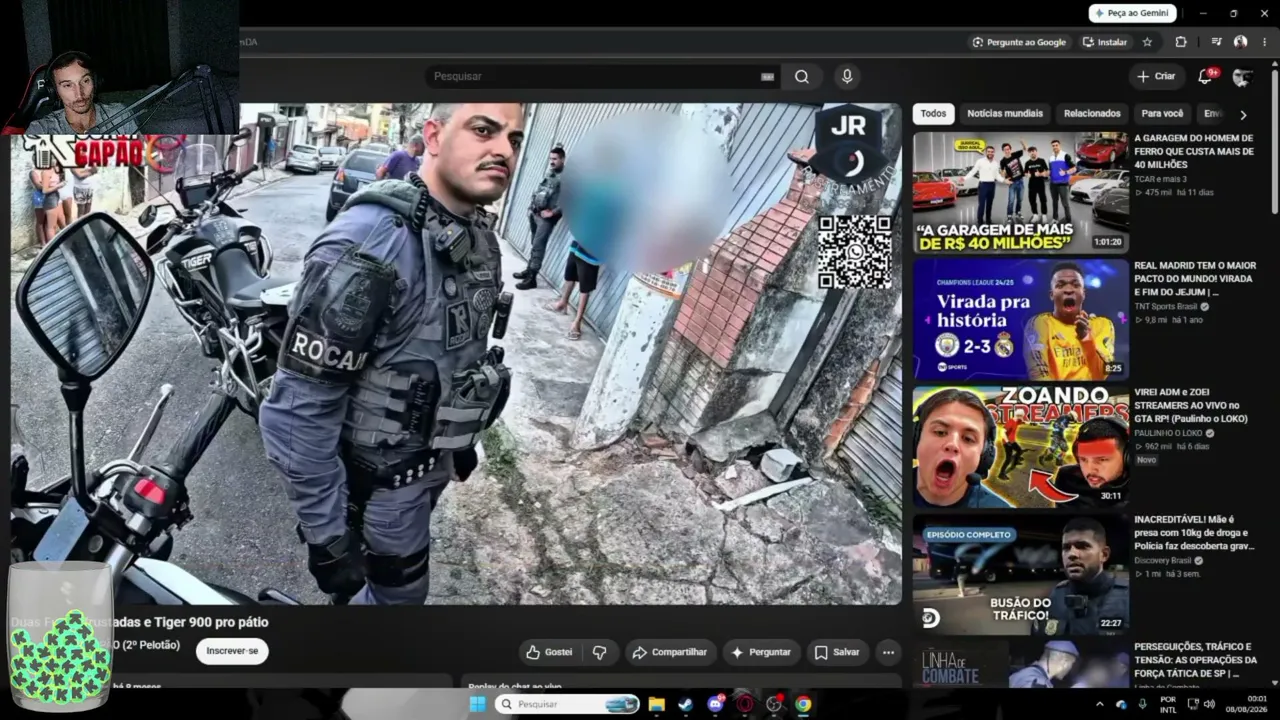Show hidden system tray icons

point(1099,704)
